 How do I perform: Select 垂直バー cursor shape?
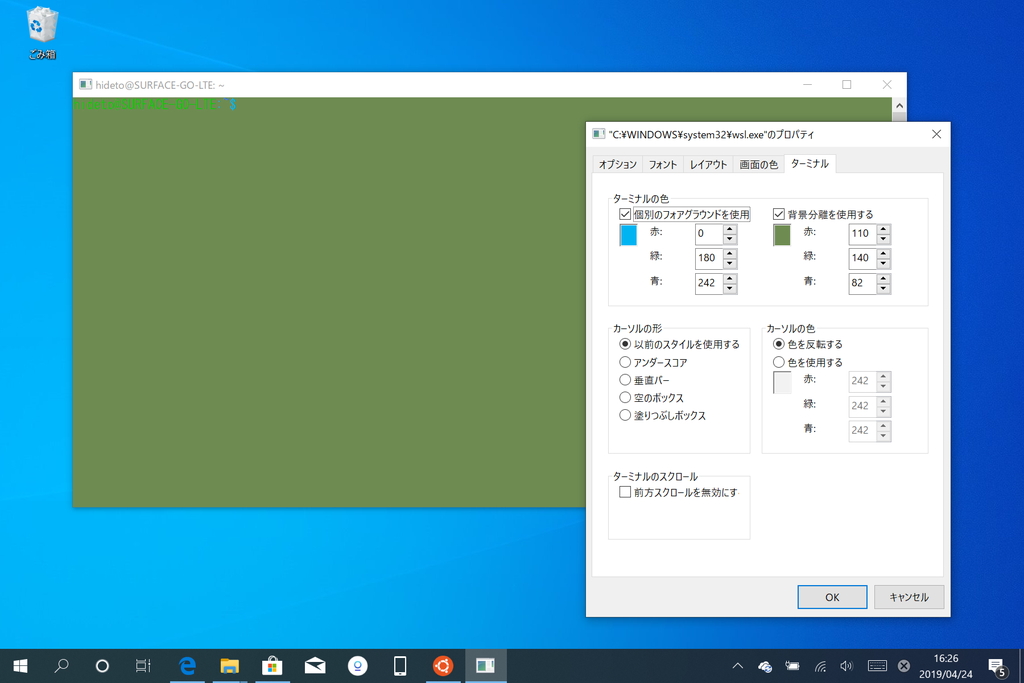(x=625, y=379)
